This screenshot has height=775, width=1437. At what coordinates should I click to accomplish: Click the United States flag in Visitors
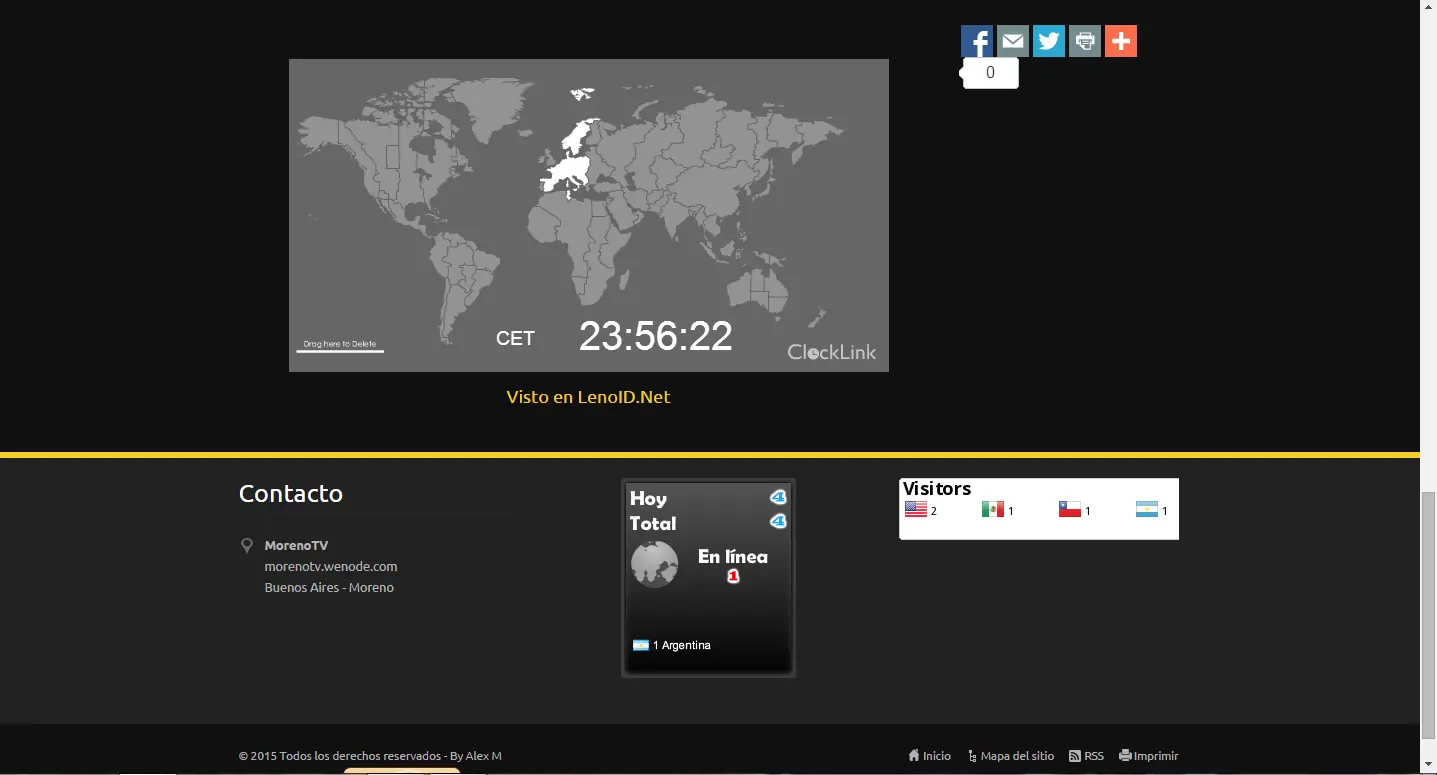pyautogui.click(x=916, y=509)
